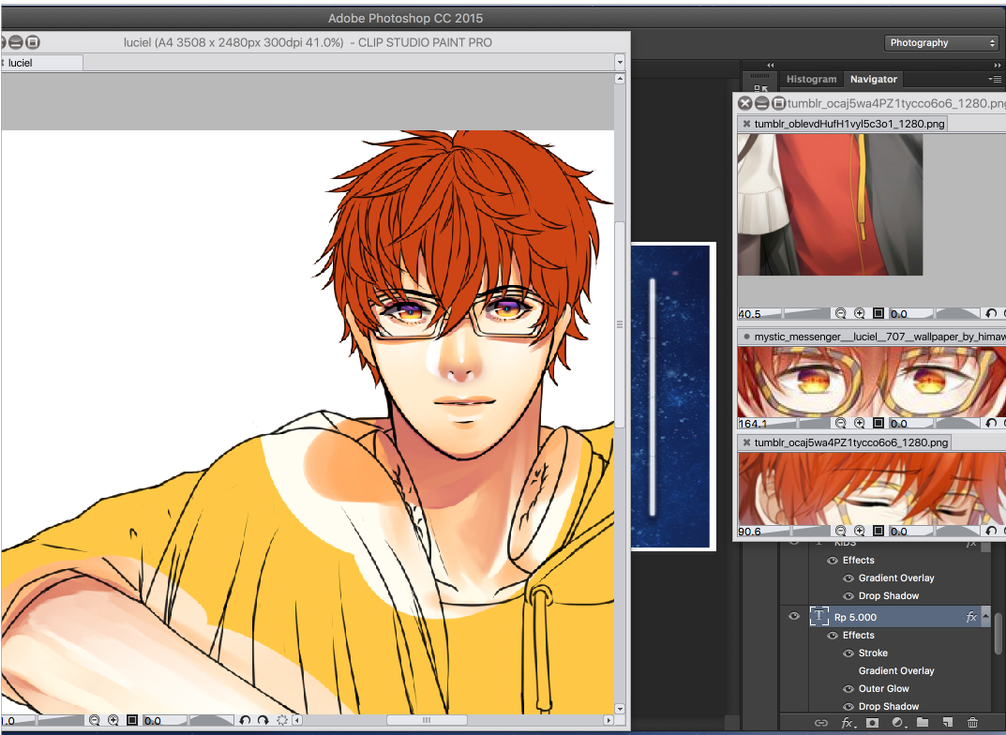Select the luciel canvas tab
This screenshot has height=735, width=1006.
point(42,63)
